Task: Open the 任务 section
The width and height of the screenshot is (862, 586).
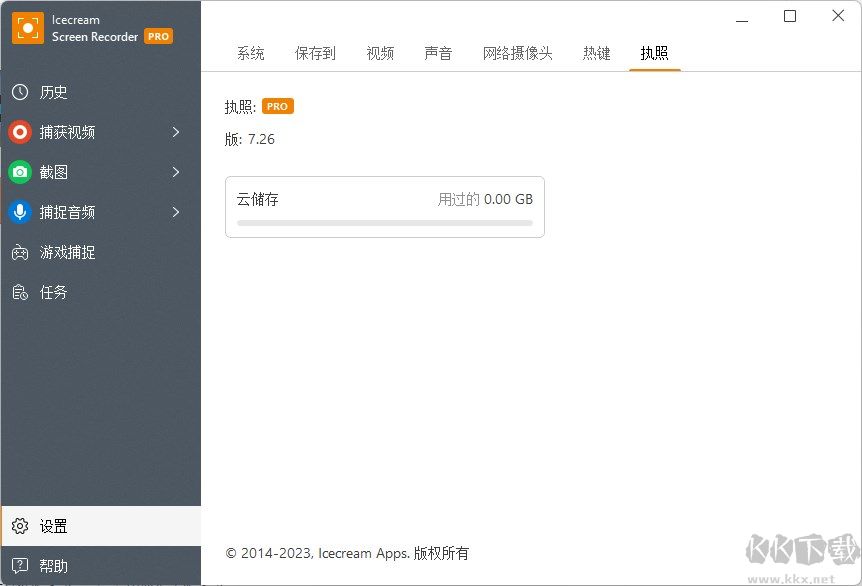Action: click(101, 292)
